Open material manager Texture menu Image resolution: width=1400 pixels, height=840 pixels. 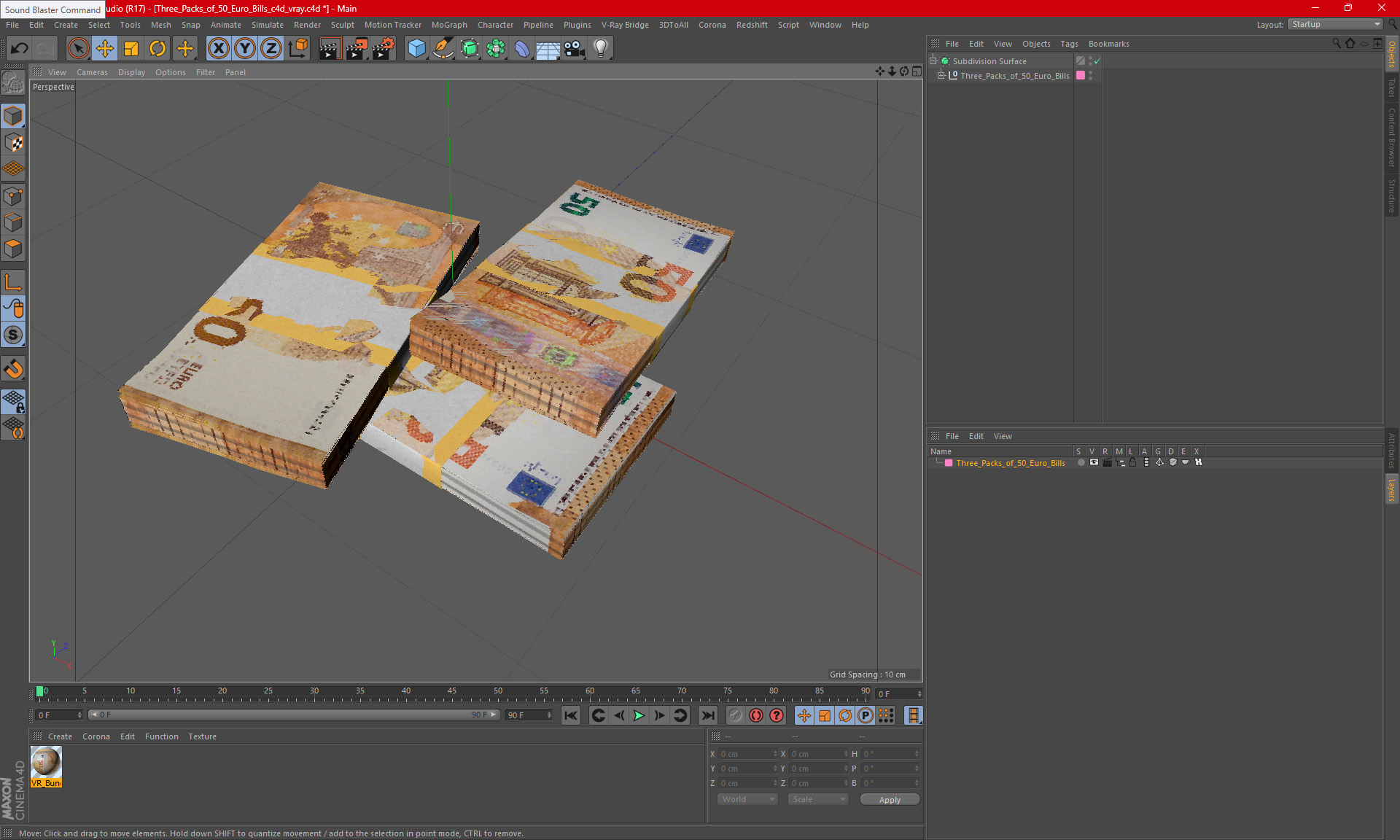click(202, 736)
